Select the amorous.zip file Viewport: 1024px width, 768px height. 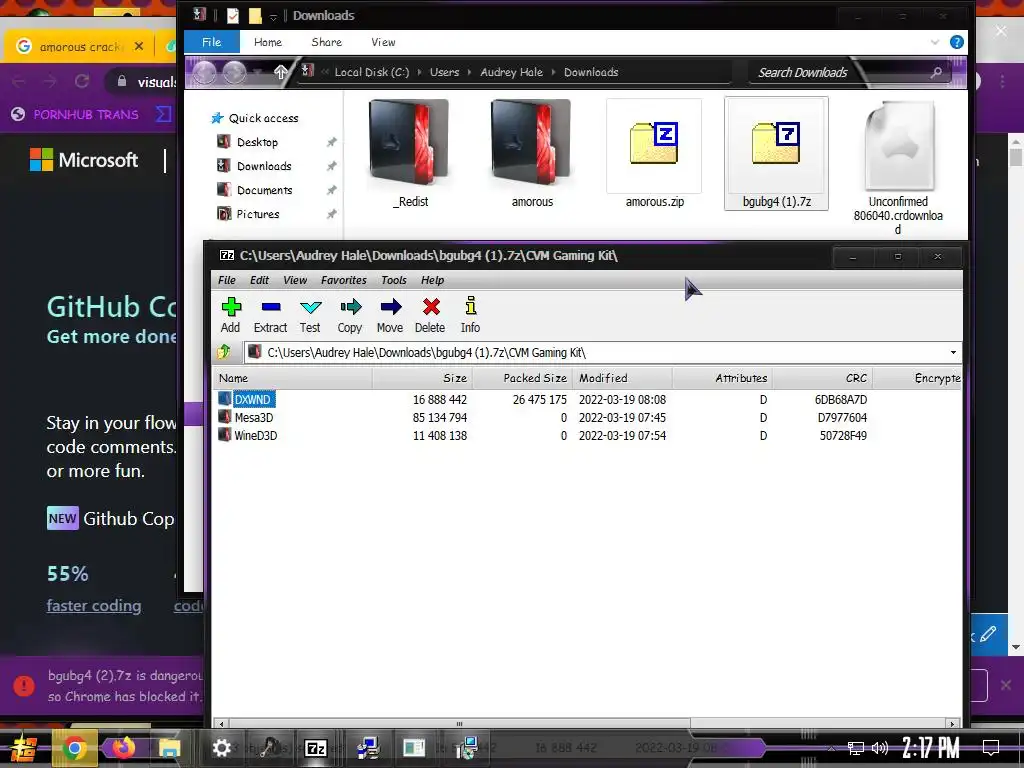(x=654, y=153)
